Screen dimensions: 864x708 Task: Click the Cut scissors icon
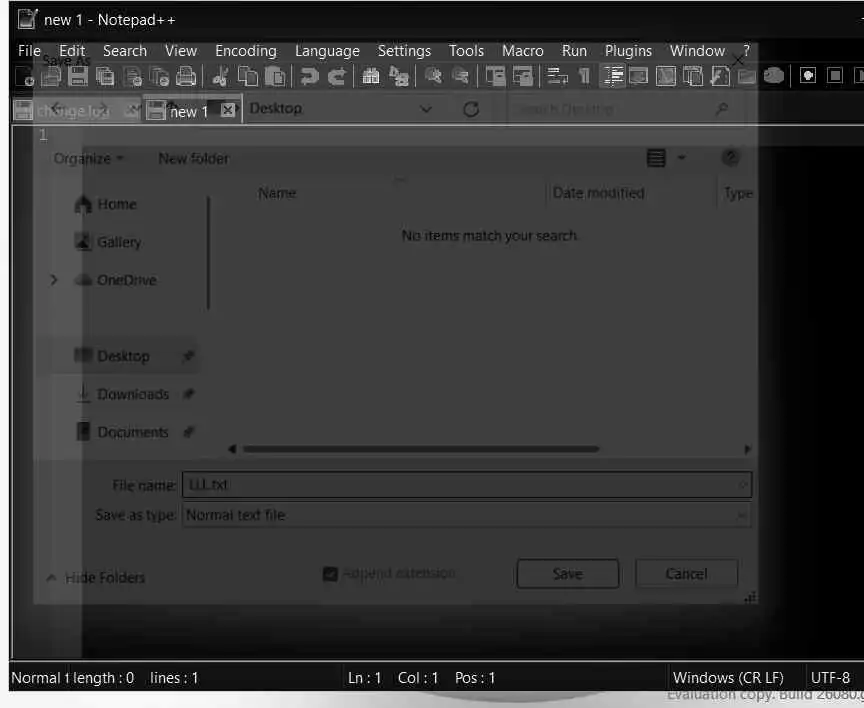(220, 76)
